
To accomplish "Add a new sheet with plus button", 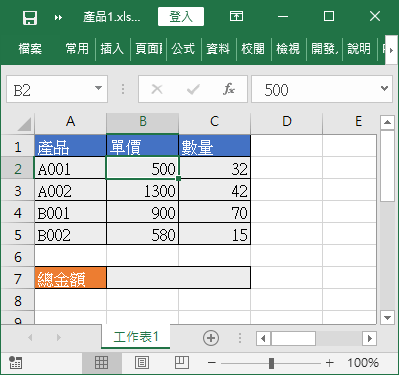I will coord(211,338).
